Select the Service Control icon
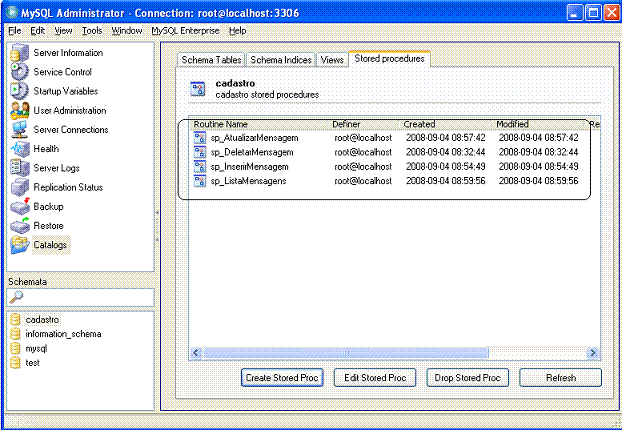The height and width of the screenshot is (430, 622). click(19, 72)
